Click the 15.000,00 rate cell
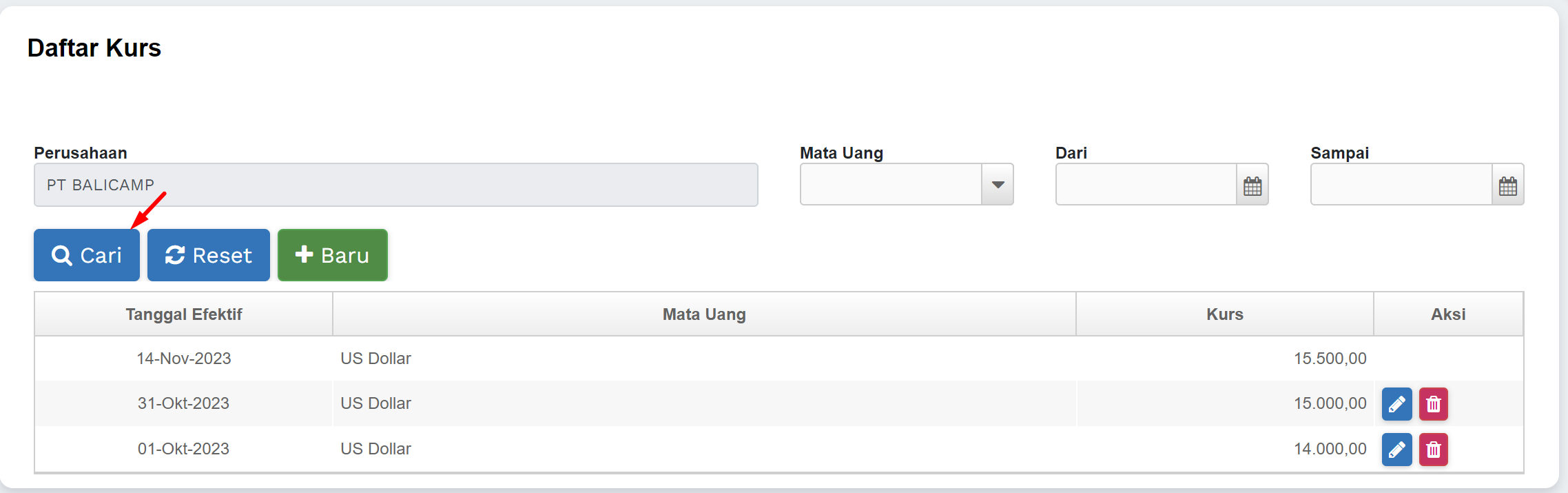Viewport: 1568px width, 493px height. (x=1330, y=403)
